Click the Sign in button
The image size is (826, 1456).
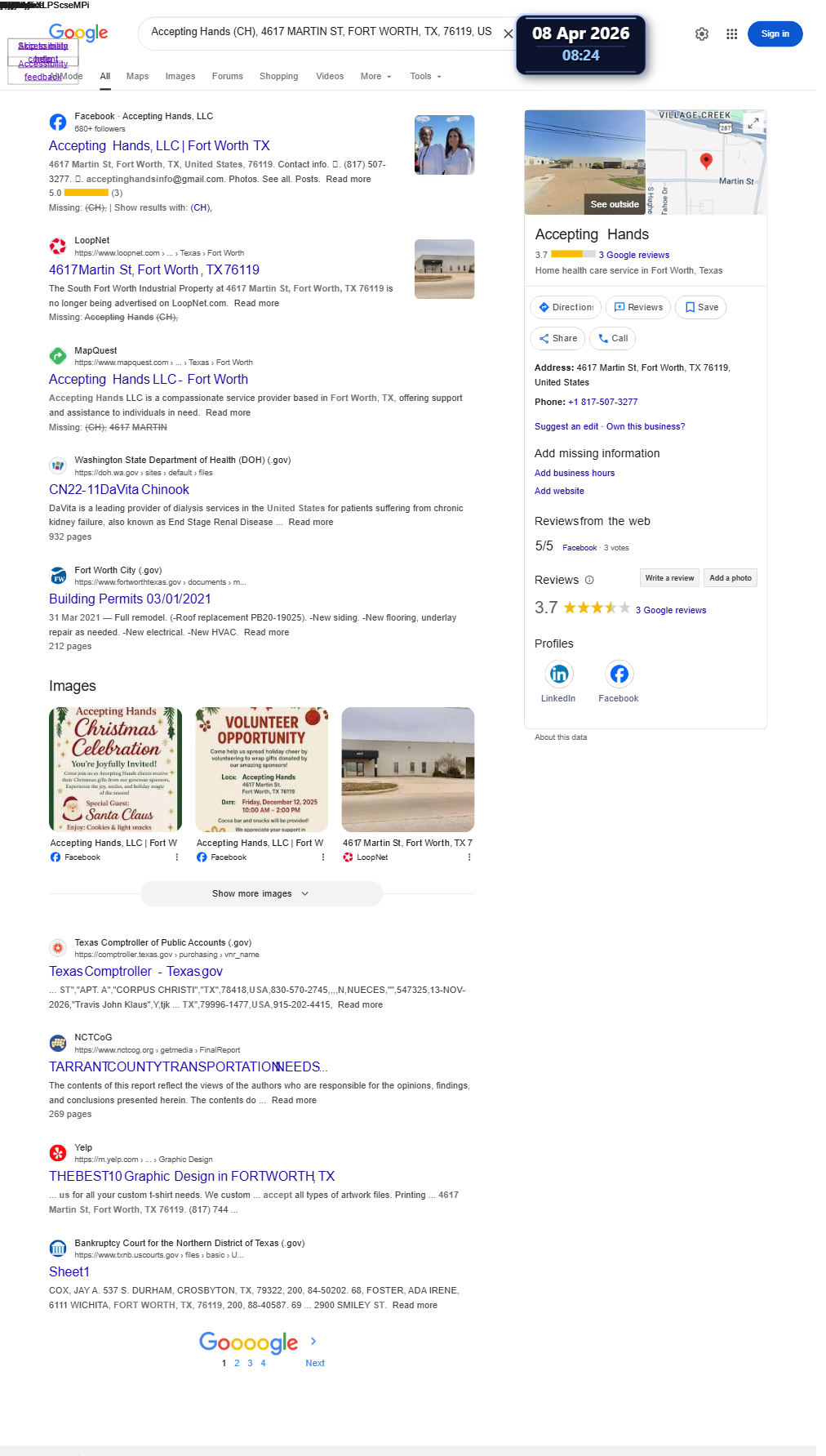(775, 33)
